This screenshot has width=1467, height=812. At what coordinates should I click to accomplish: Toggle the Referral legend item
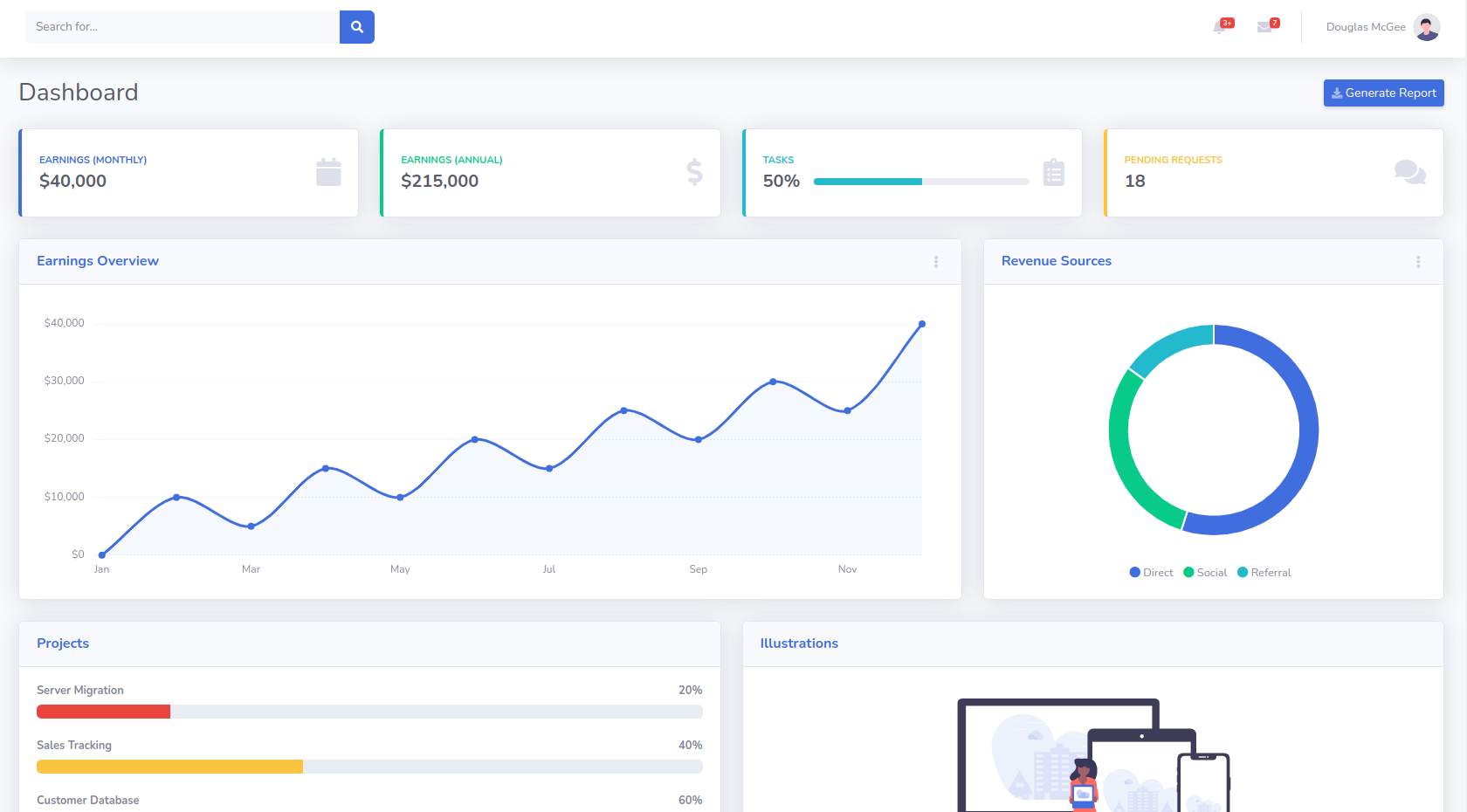tap(1264, 573)
